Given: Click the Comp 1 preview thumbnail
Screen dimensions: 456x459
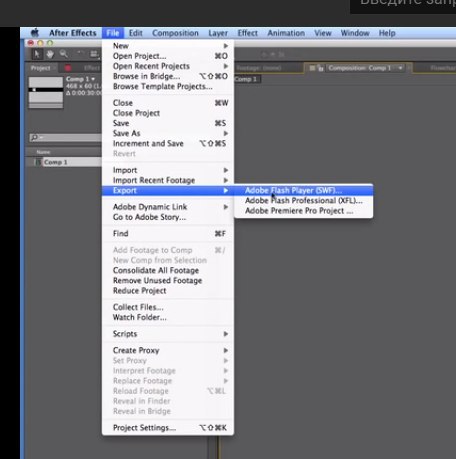Looking at the screenshot, I should (46, 92).
